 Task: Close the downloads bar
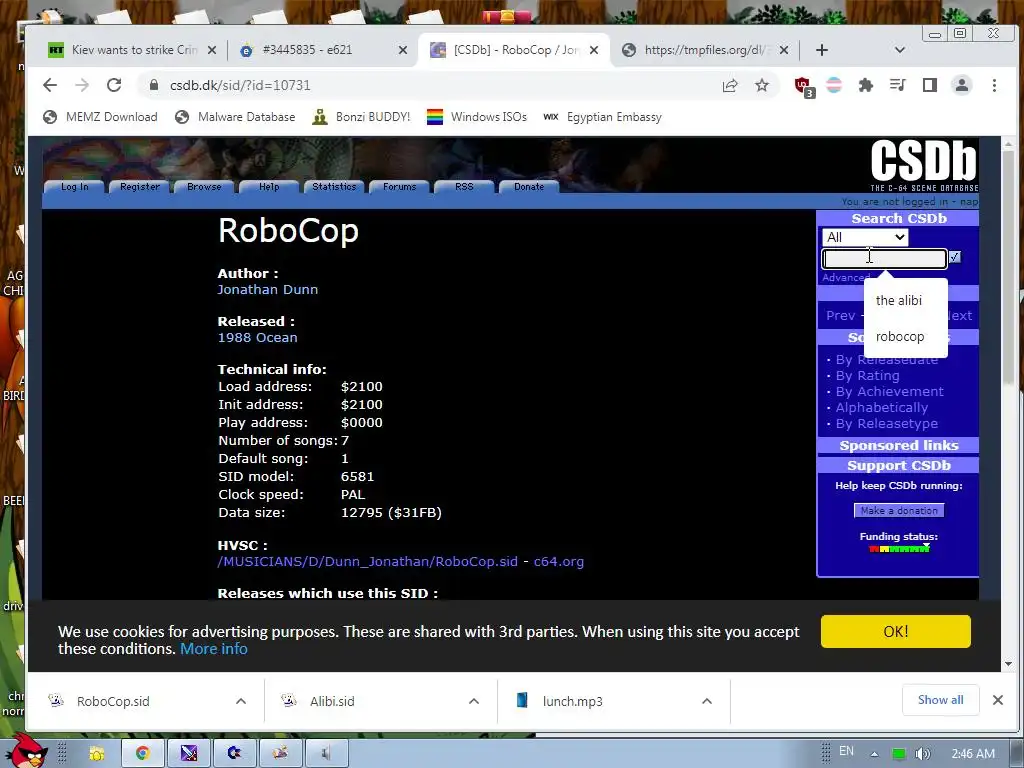pos(998,700)
